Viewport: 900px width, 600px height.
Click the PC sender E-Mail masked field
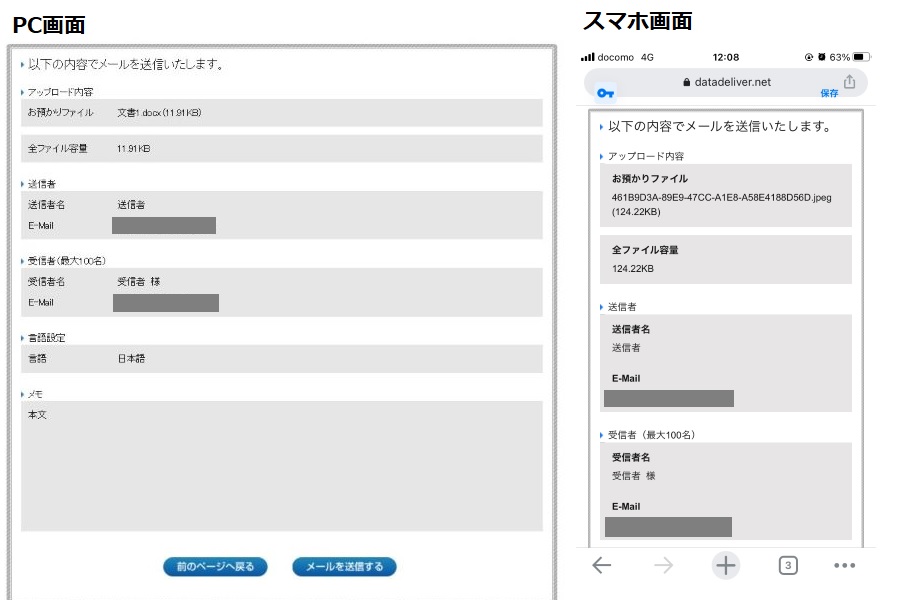tap(164, 226)
